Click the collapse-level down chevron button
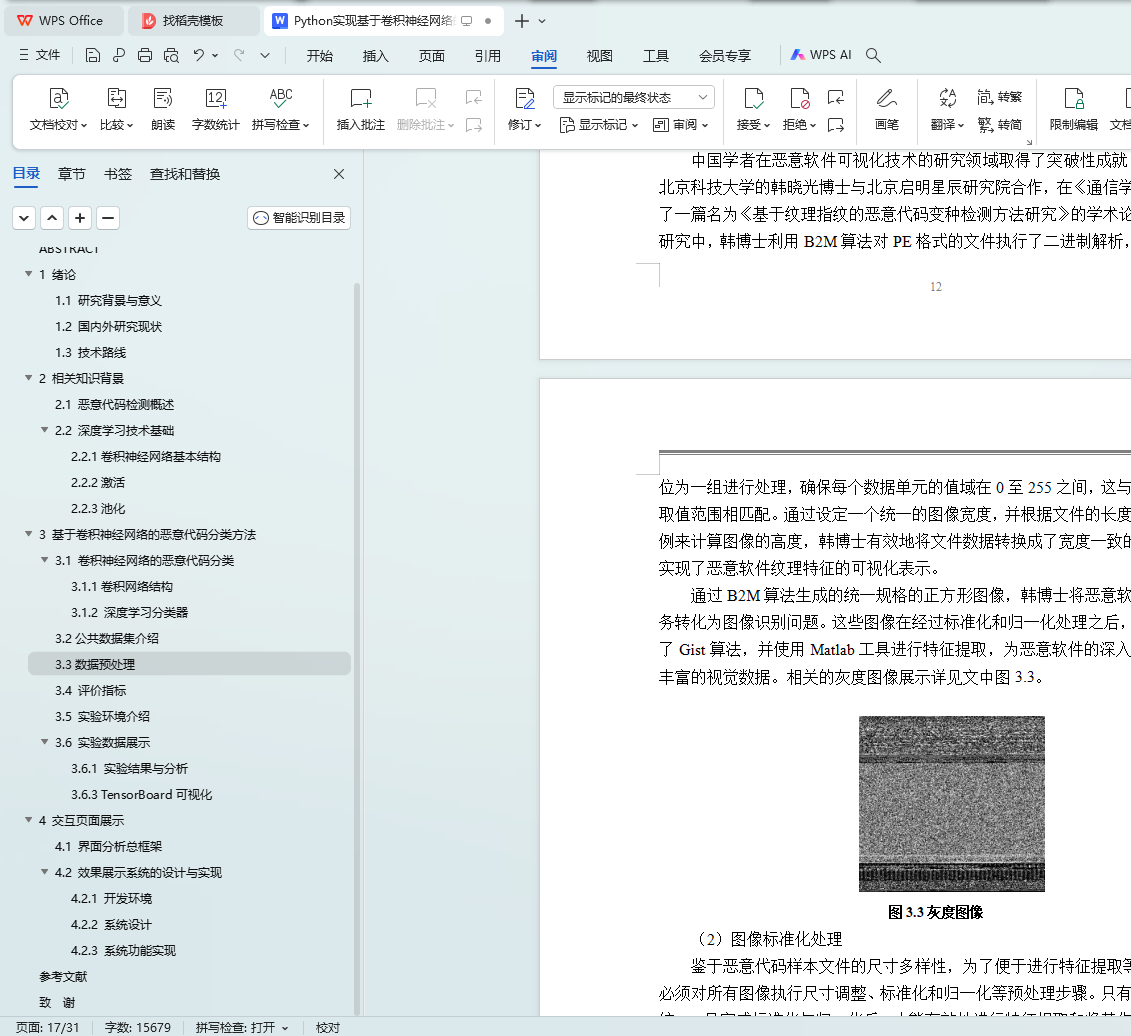 pos(24,218)
